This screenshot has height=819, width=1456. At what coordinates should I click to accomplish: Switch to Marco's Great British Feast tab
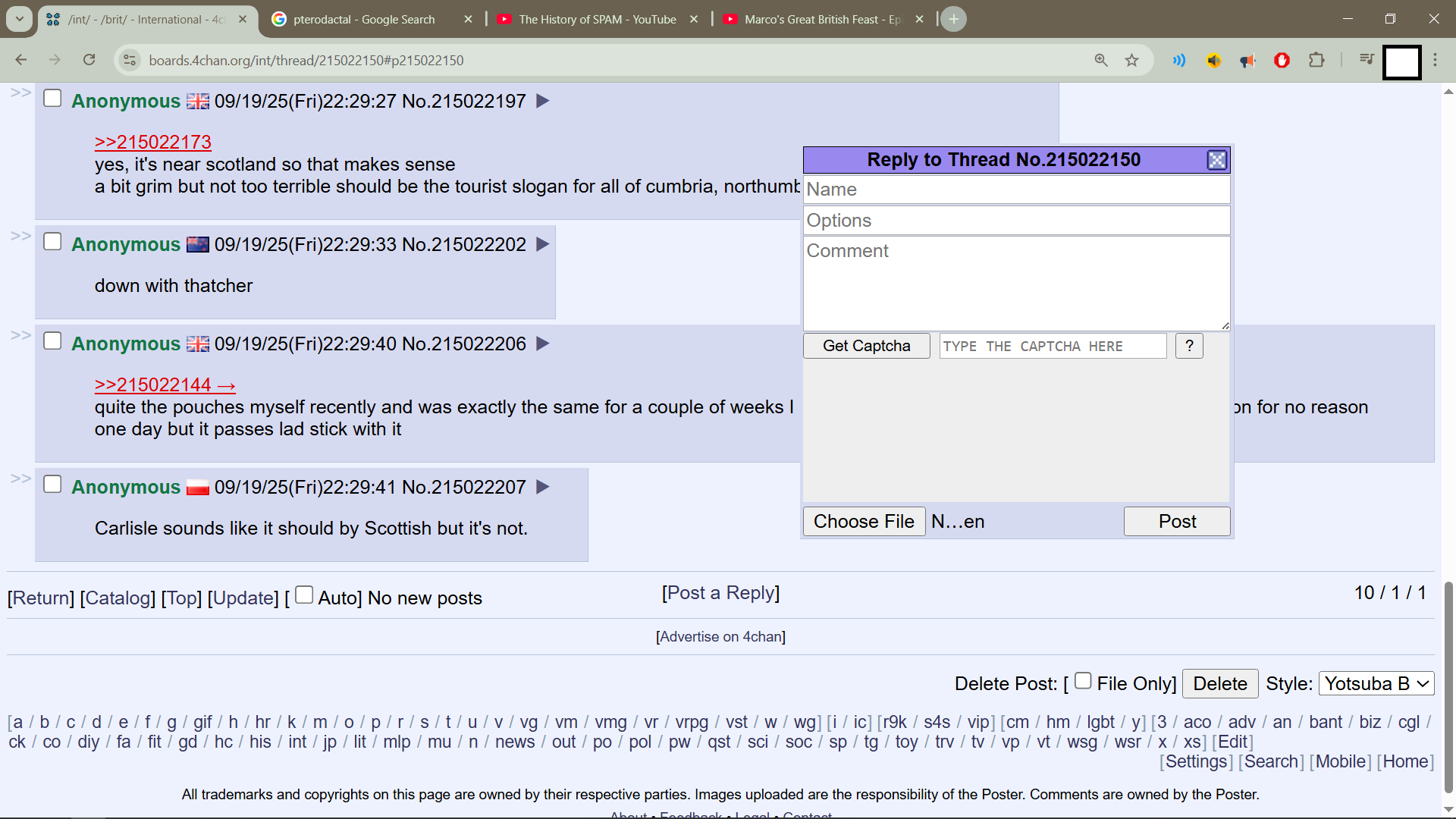(823, 20)
